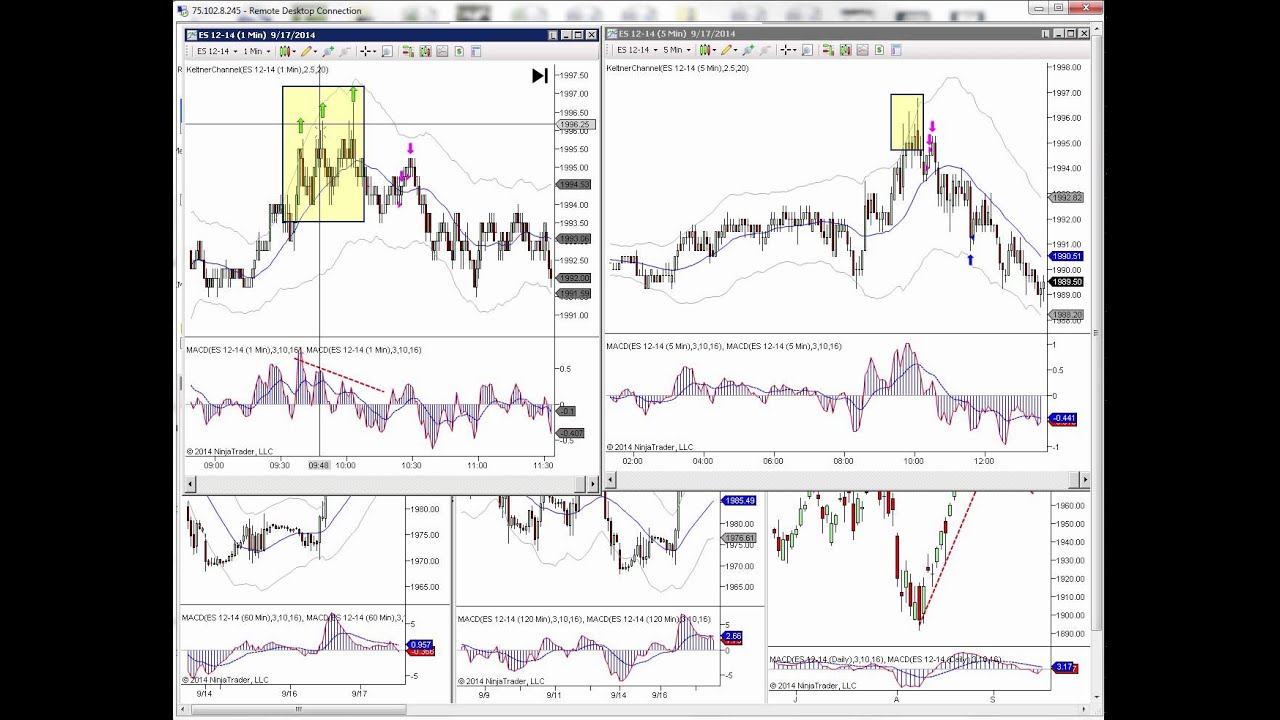Open indicators icon in 1 Min chart toolbar
This screenshot has height=720, width=1280.
point(425,51)
